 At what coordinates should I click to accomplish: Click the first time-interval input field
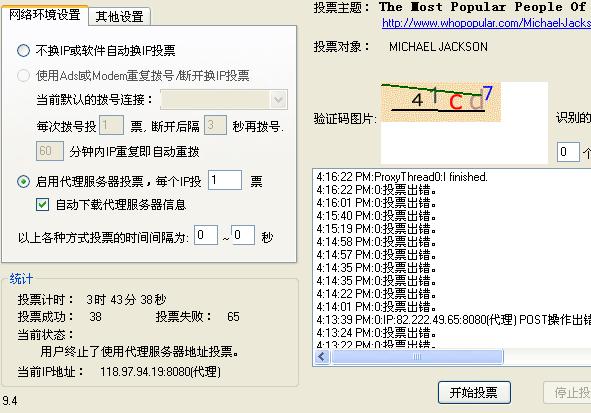tap(206, 235)
